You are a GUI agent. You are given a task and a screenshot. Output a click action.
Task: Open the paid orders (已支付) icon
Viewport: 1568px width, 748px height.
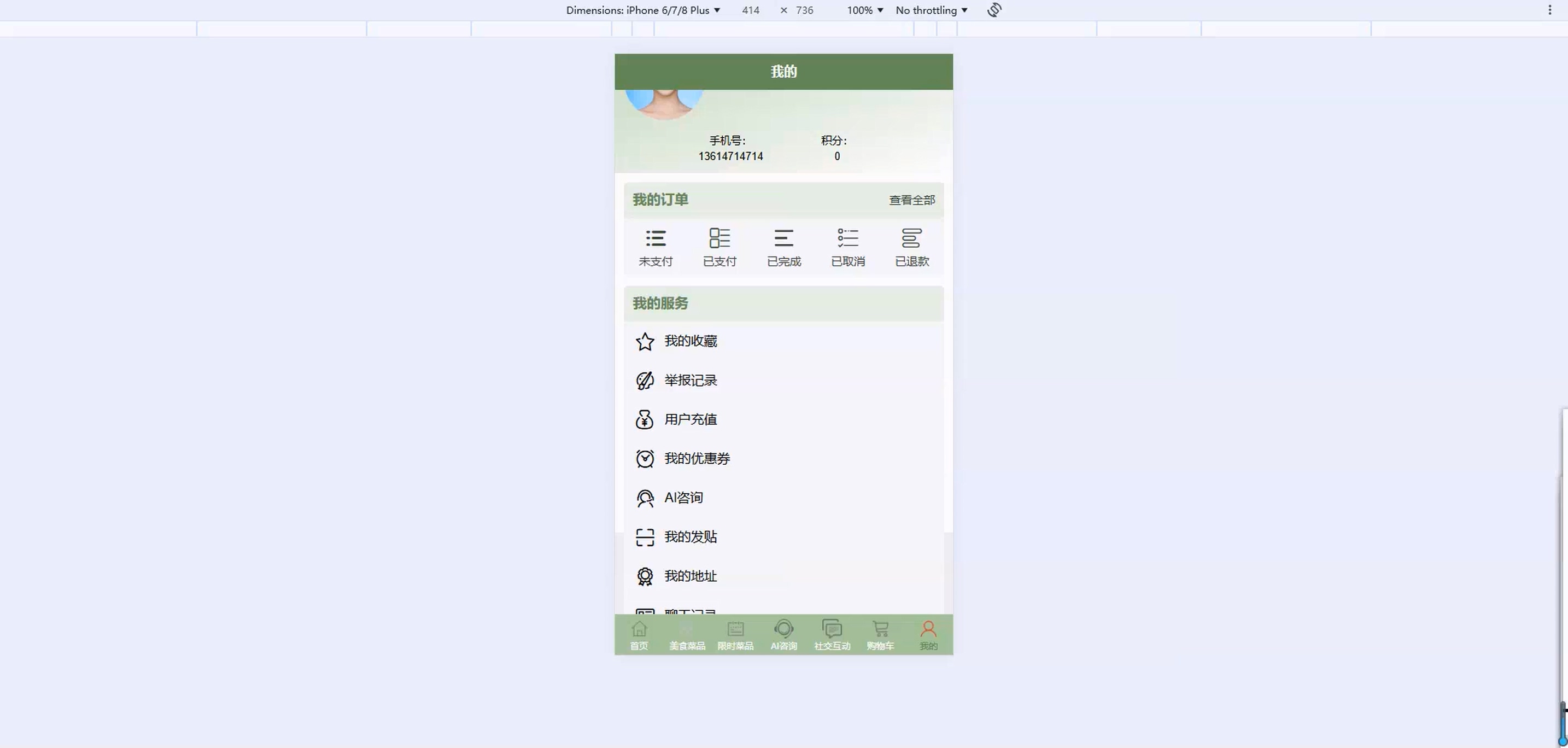[x=719, y=238]
